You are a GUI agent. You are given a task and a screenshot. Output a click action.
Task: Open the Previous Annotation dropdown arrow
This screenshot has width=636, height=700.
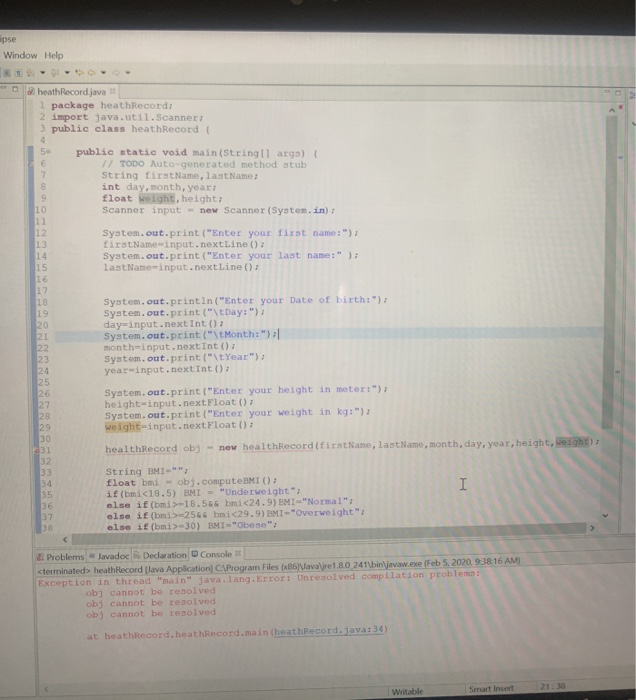(67, 73)
